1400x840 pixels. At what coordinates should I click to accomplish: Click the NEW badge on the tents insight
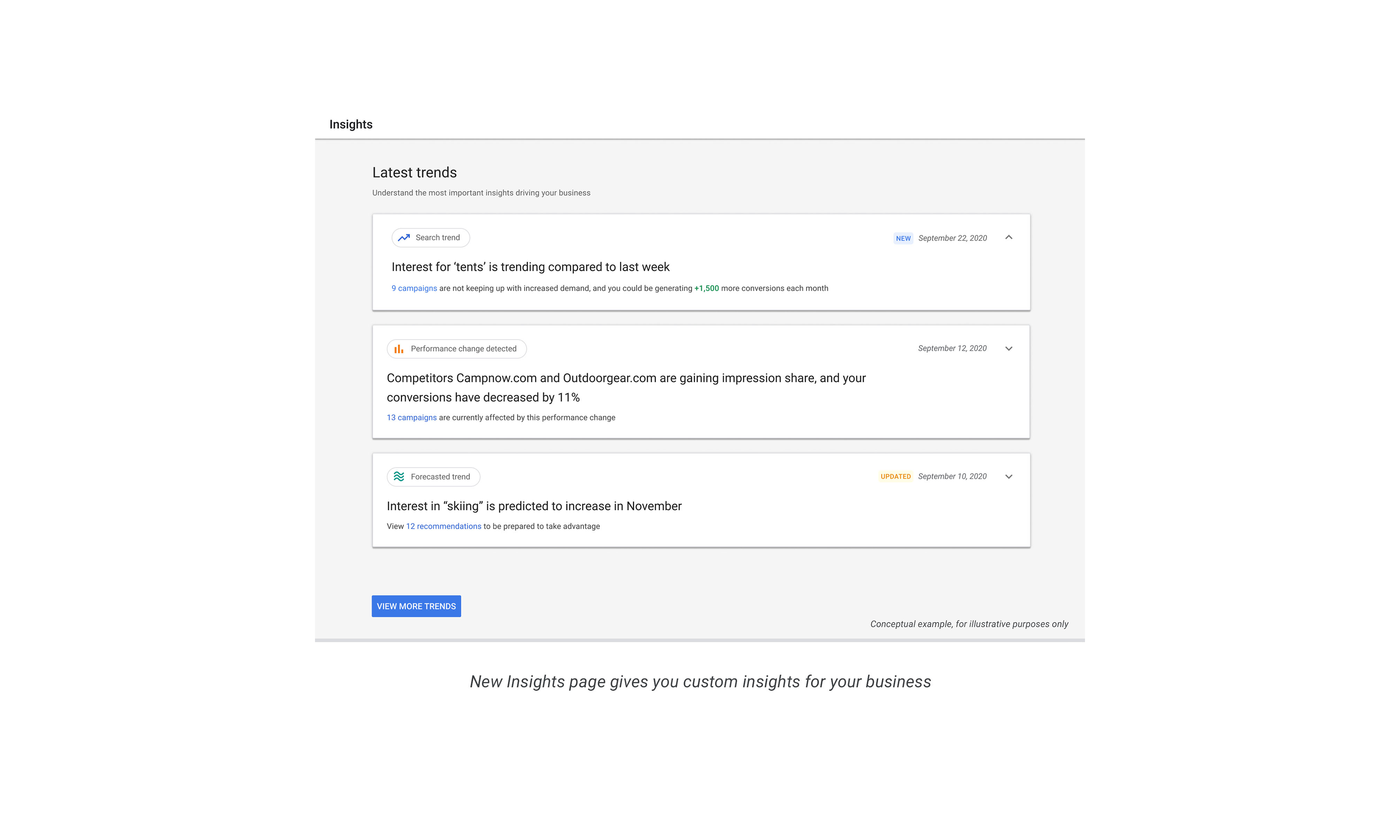(x=903, y=238)
